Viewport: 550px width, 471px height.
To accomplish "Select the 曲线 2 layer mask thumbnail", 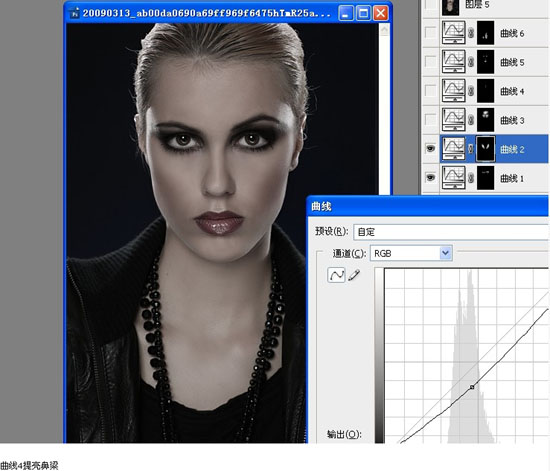I will (485, 149).
